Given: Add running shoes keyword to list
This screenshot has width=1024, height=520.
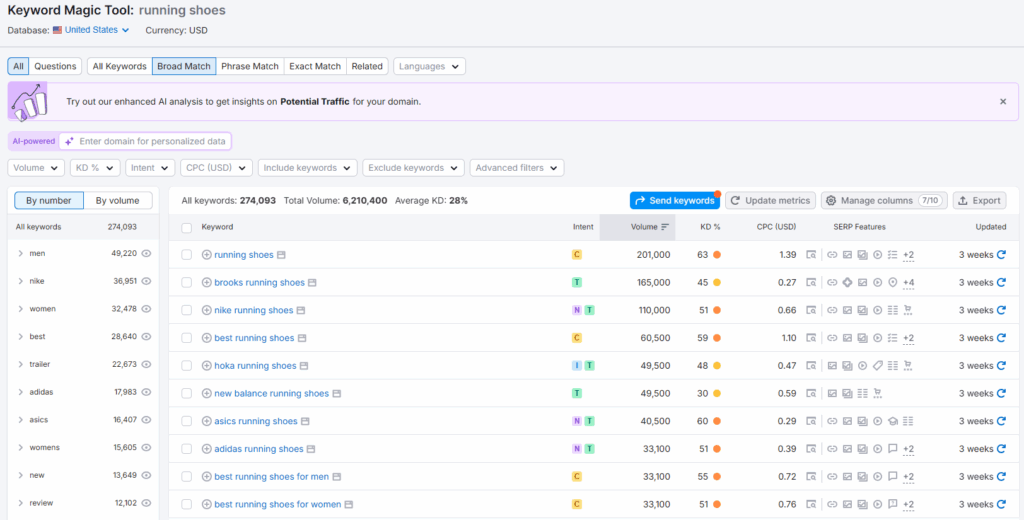Looking at the screenshot, I should pos(206,255).
